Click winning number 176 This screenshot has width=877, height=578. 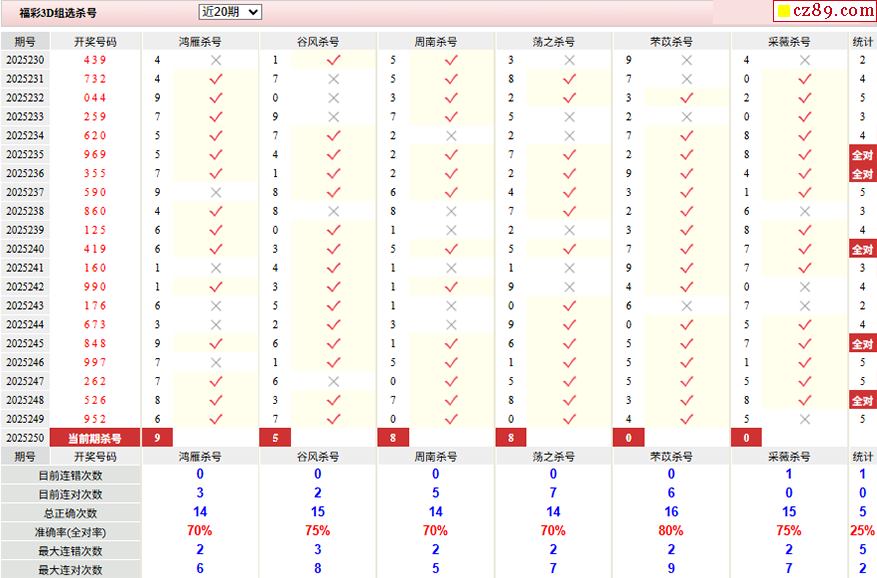pyautogui.click(x=95, y=306)
